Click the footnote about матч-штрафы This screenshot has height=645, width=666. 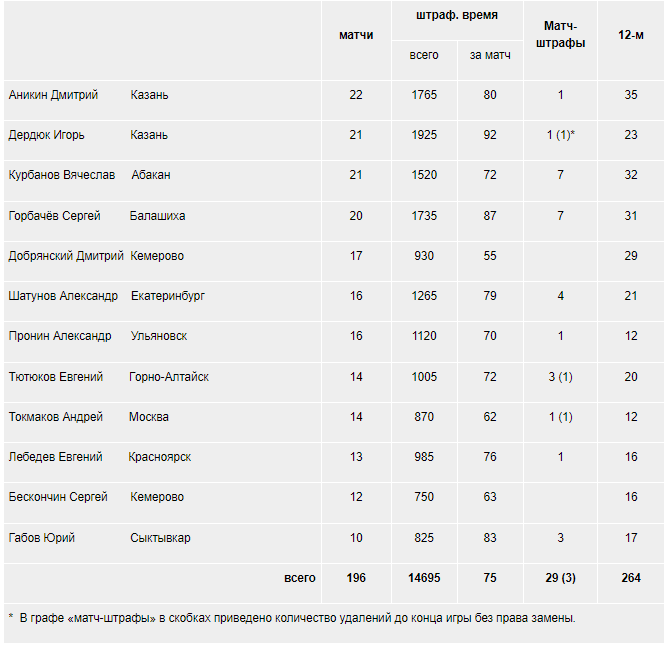click(x=292, y=618)
